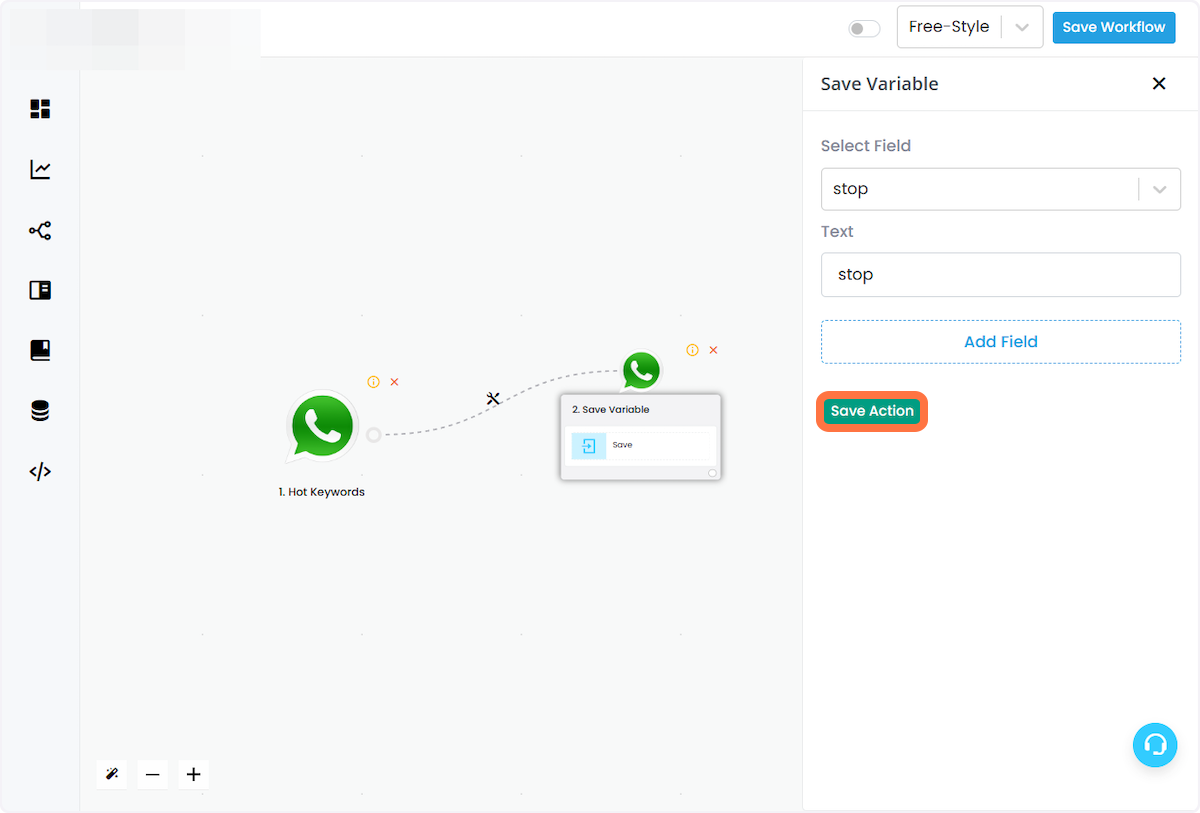Open the Free-Style mode dropdown
1200x813 pixels.
click(x=970, y=27)
